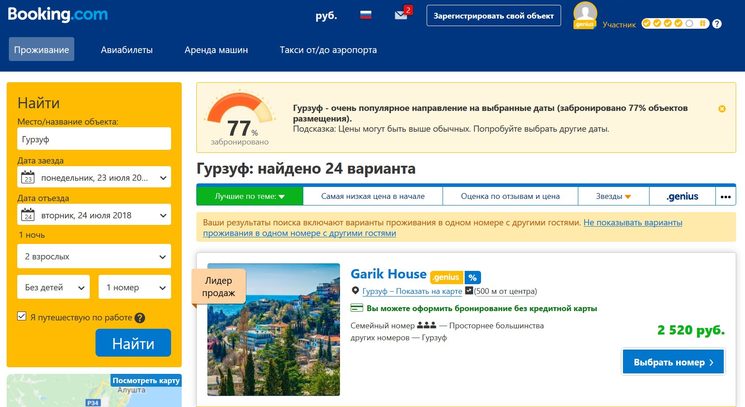Switch to Авиабилеты tab
Viewport: 745px width, 407px height.
point(126,49)
